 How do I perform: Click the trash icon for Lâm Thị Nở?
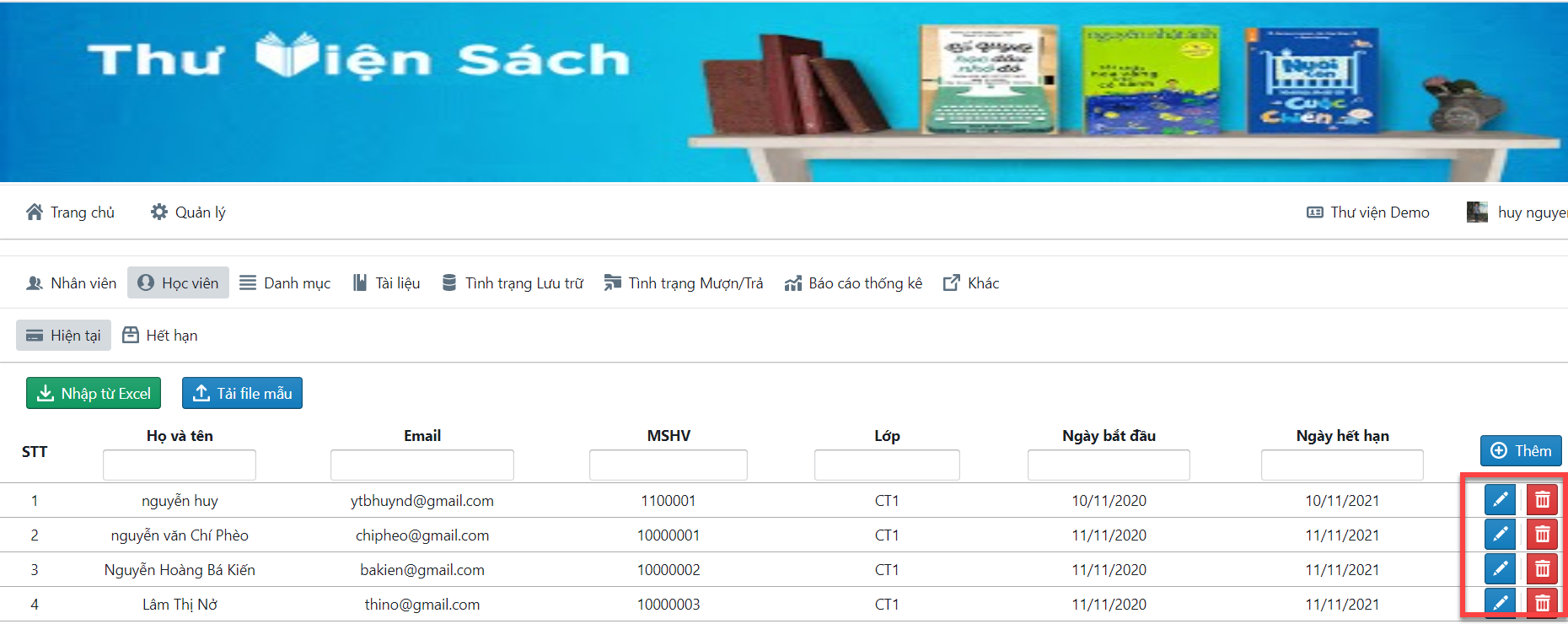(x=1542, y=603)
